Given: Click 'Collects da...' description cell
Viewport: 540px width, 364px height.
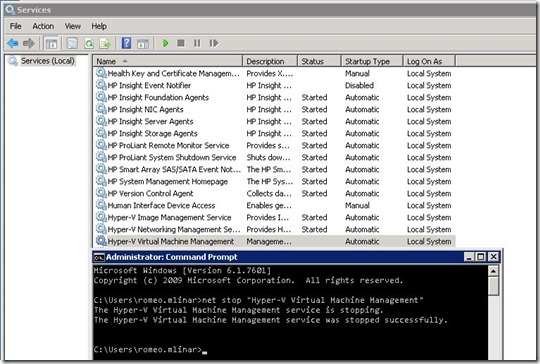Looking at the screenshot, I should tap(269, 194).
